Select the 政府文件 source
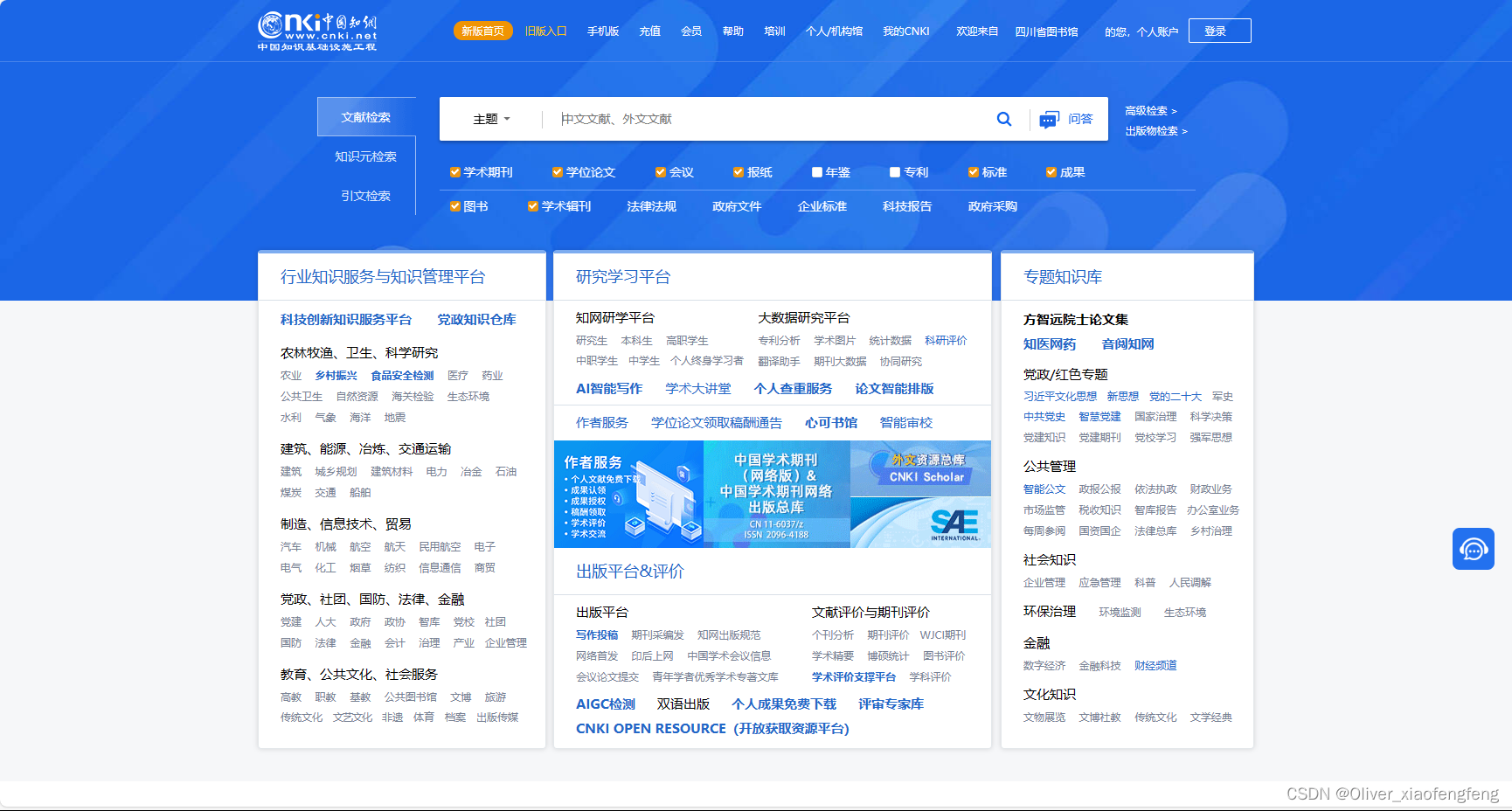Image resolution: width=1512 pixels, height=811 pixels. tap(737, 206)
